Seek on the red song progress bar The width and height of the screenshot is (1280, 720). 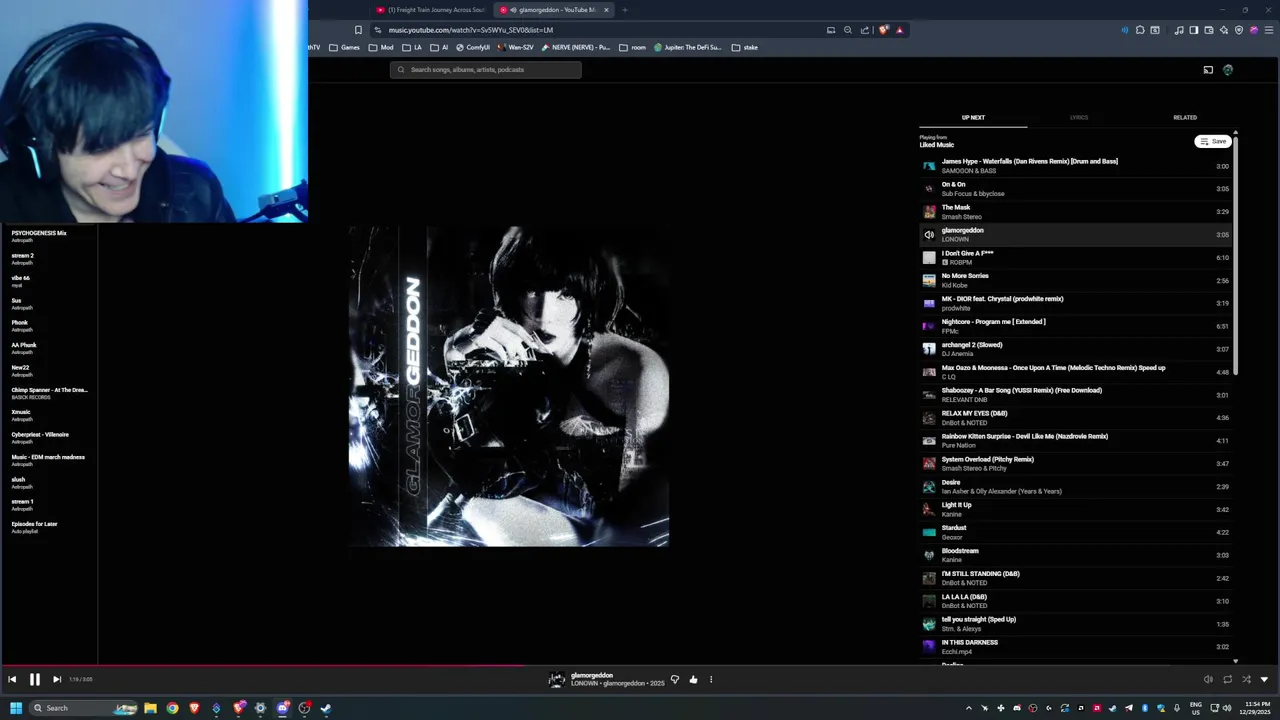[640, 664]
